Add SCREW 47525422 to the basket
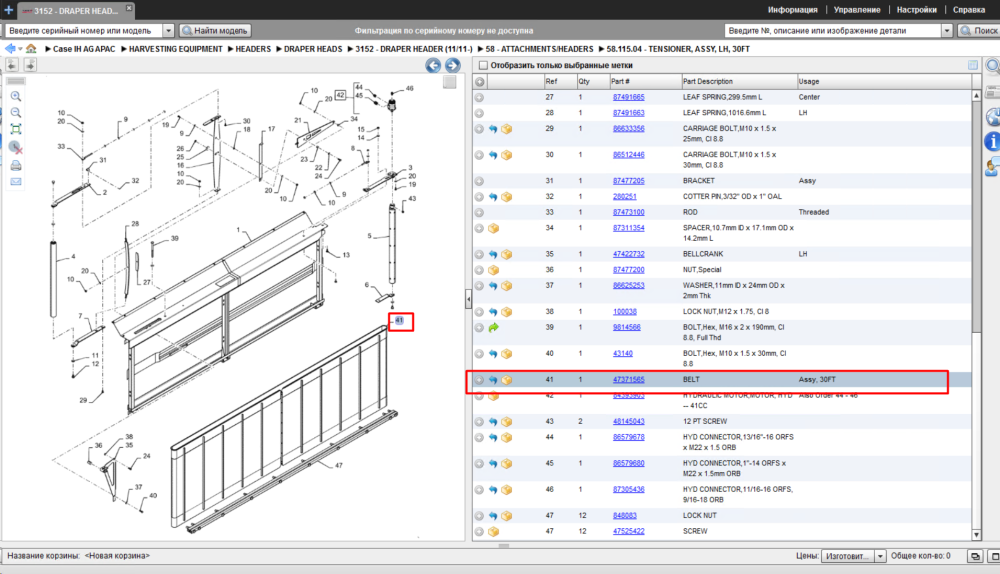The image size is (1000, 574). [493, 532]
